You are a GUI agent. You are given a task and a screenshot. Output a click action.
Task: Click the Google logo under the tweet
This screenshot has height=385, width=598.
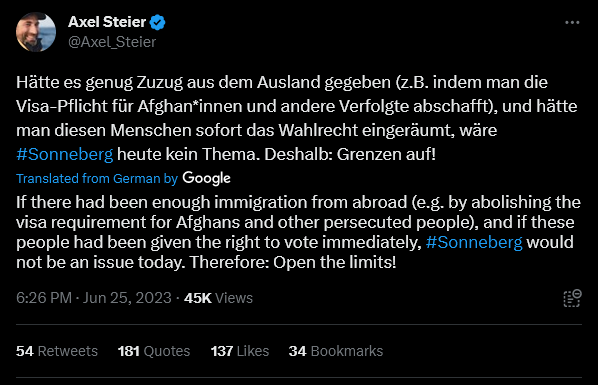tap(206, 178)
